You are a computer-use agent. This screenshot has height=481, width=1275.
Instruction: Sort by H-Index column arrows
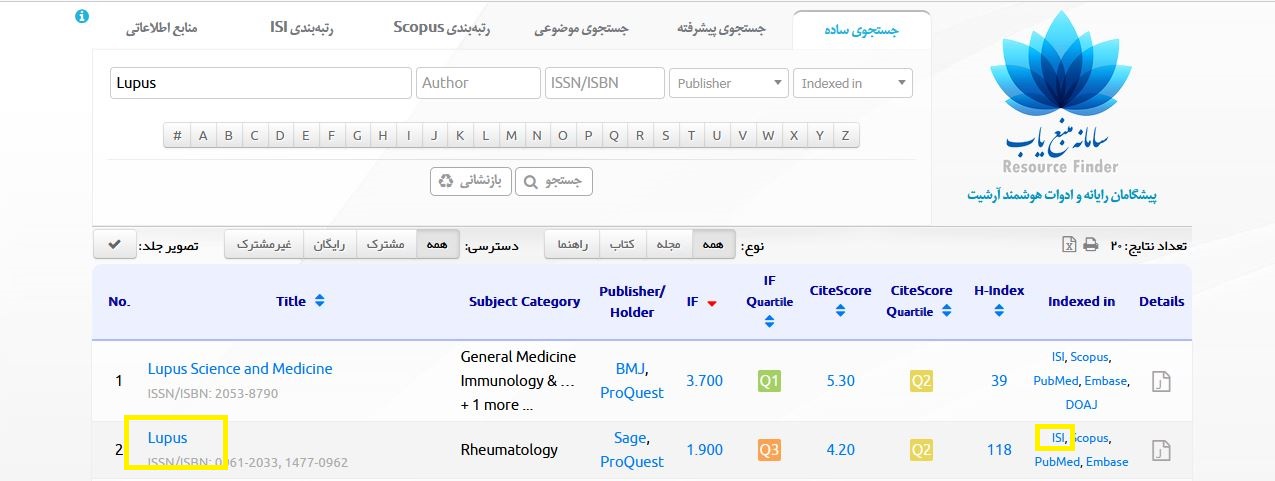[x=999, y=311]
